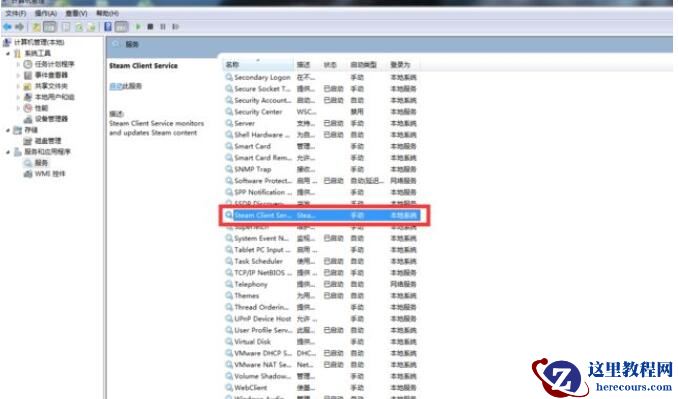Click the Smart Card service gear icon
Viewport: 678px width, 399px height.
click(229, 146)
